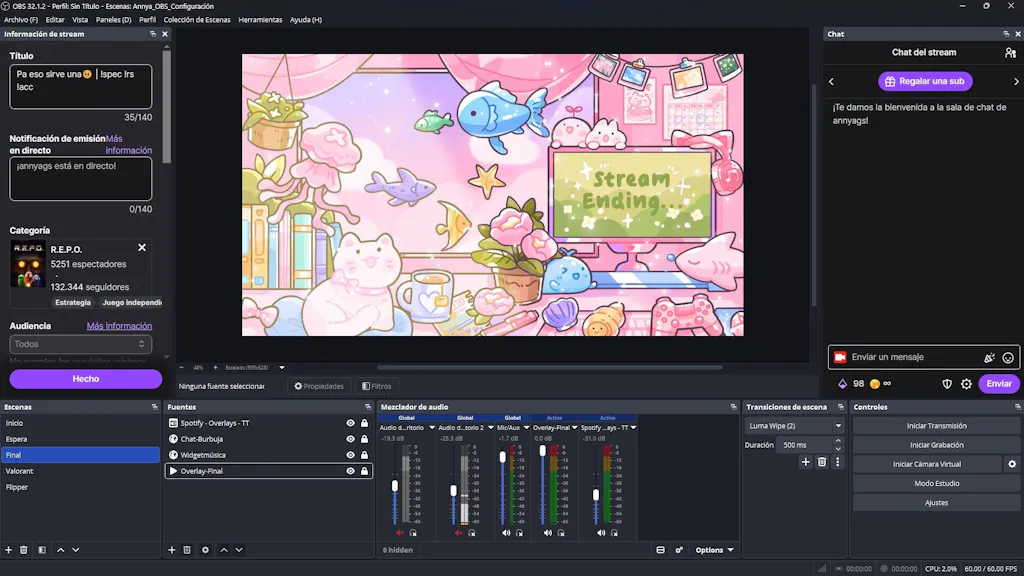
Task: Send the chat message with Enviar
Action: click(x=999, y=384)
